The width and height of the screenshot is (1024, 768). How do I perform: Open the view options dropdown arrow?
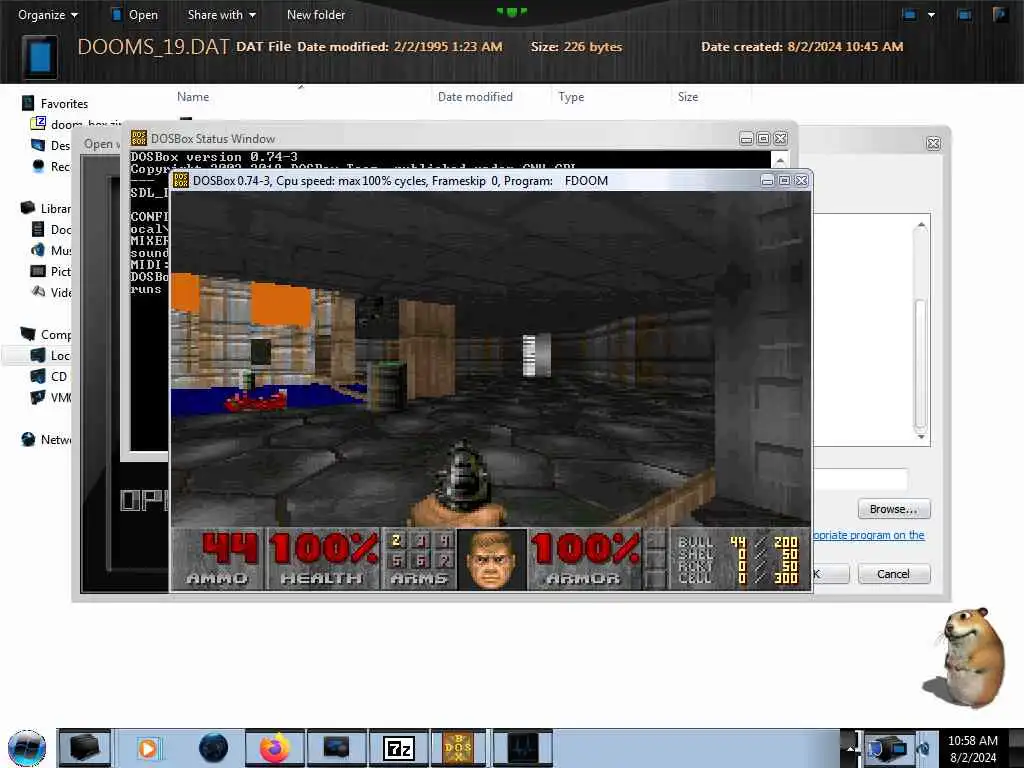pos(931,14)
